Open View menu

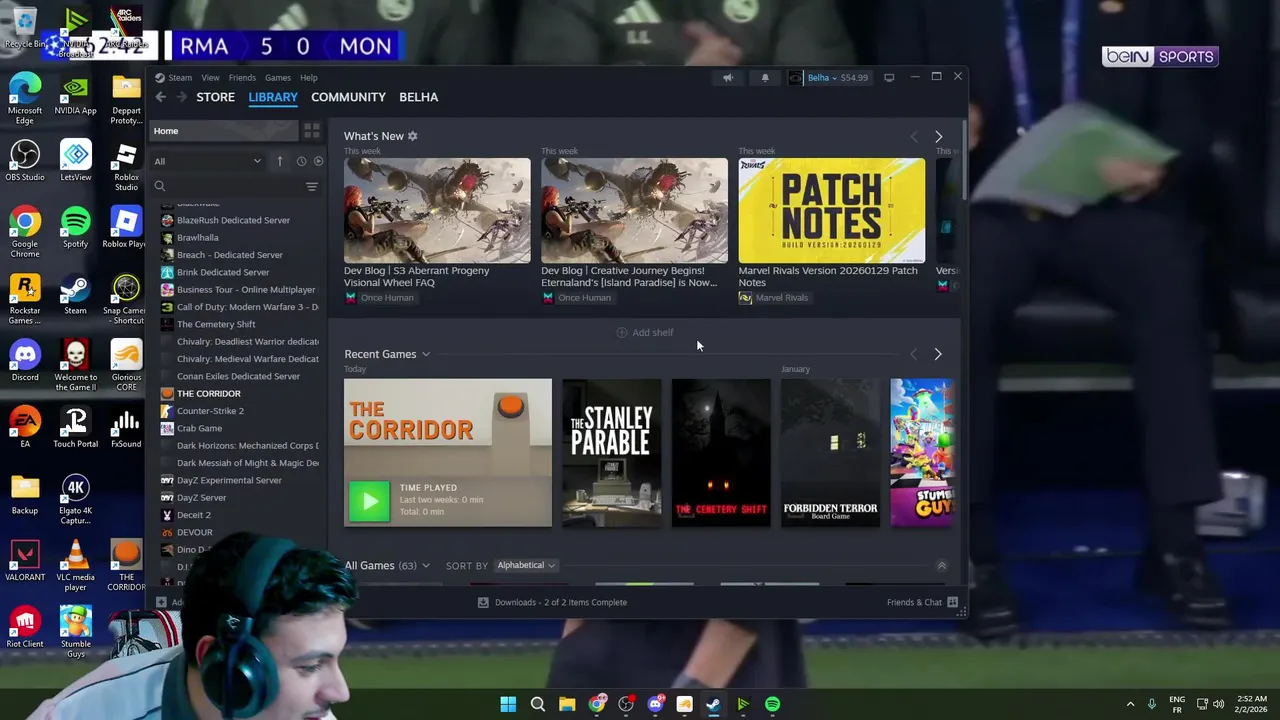click(x=210, y=78)
